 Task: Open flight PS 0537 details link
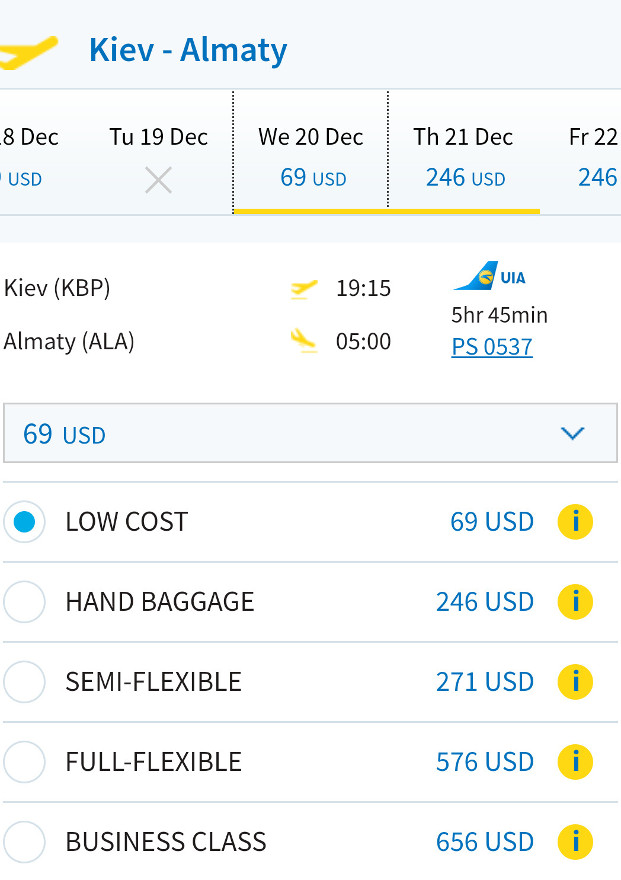coord(492,347)
